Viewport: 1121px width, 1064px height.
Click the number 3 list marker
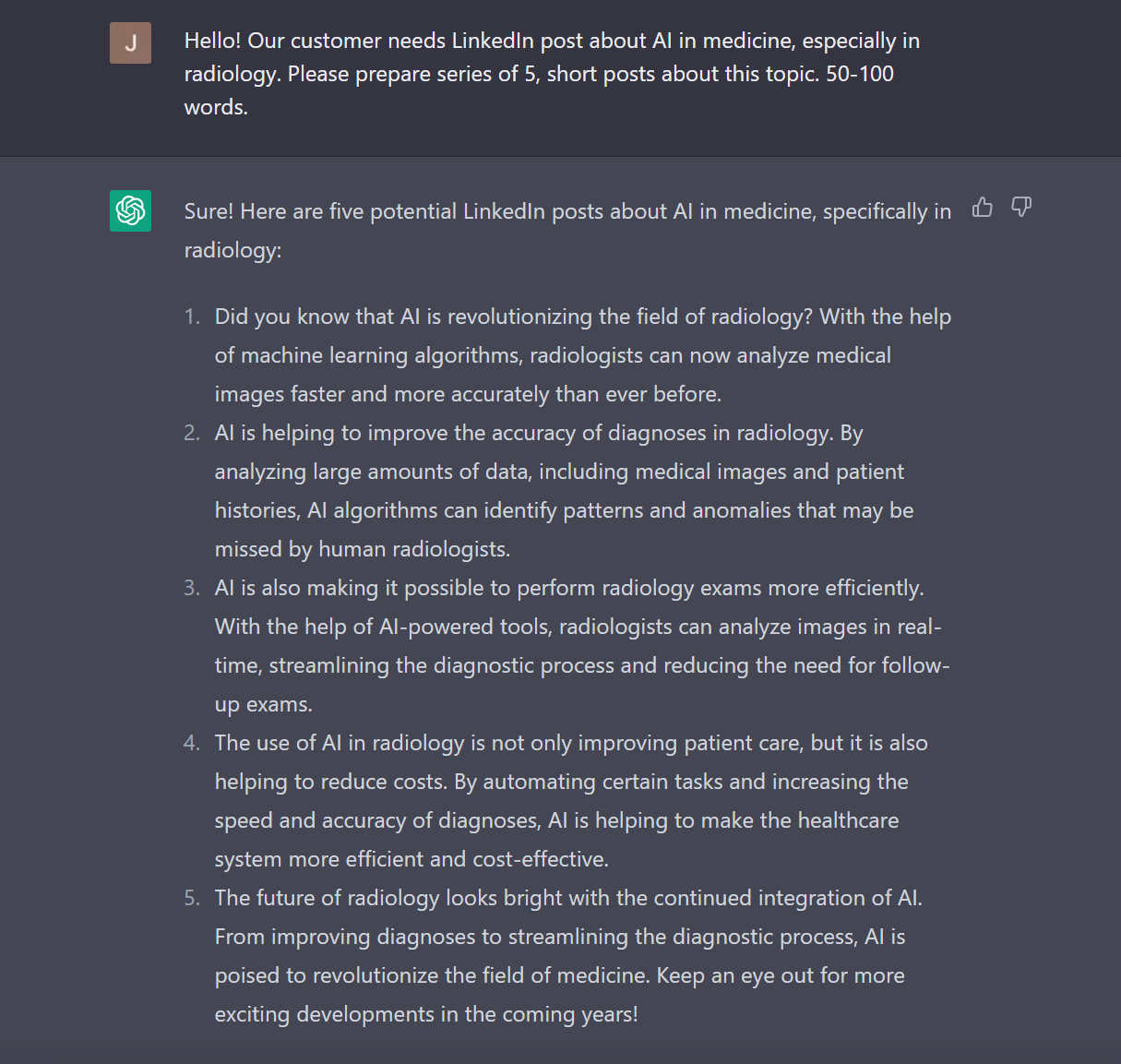point(192,588)
